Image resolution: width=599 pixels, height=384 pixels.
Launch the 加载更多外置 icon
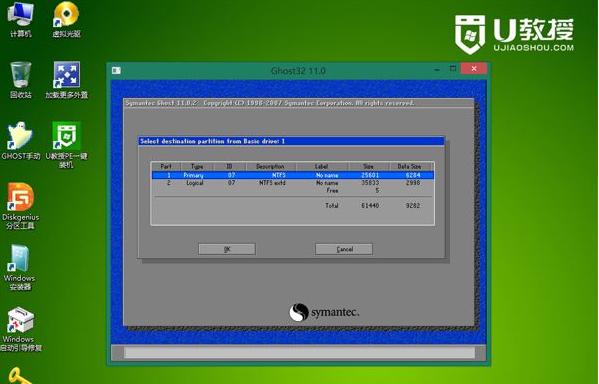66,79
